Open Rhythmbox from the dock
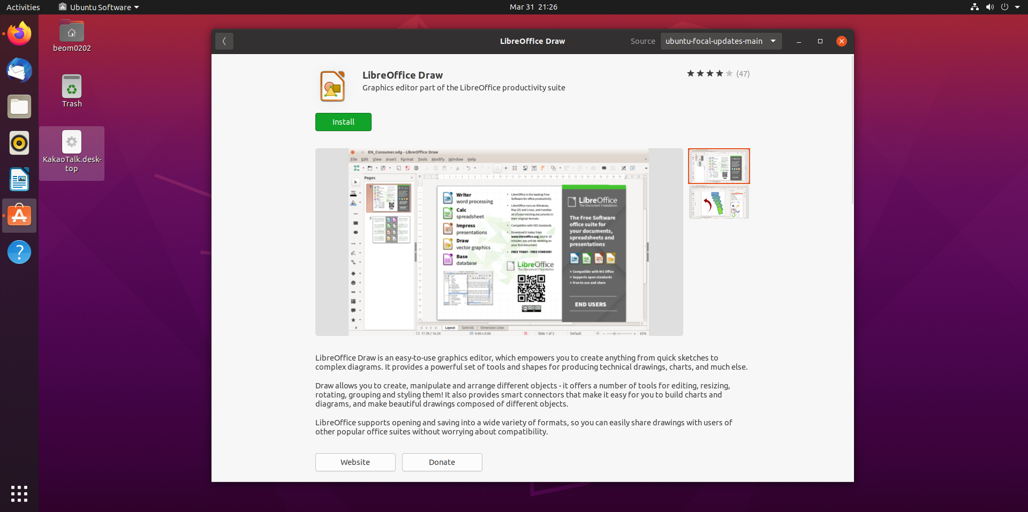Viewport: 1028px width, 512px height. pos(19,142)
